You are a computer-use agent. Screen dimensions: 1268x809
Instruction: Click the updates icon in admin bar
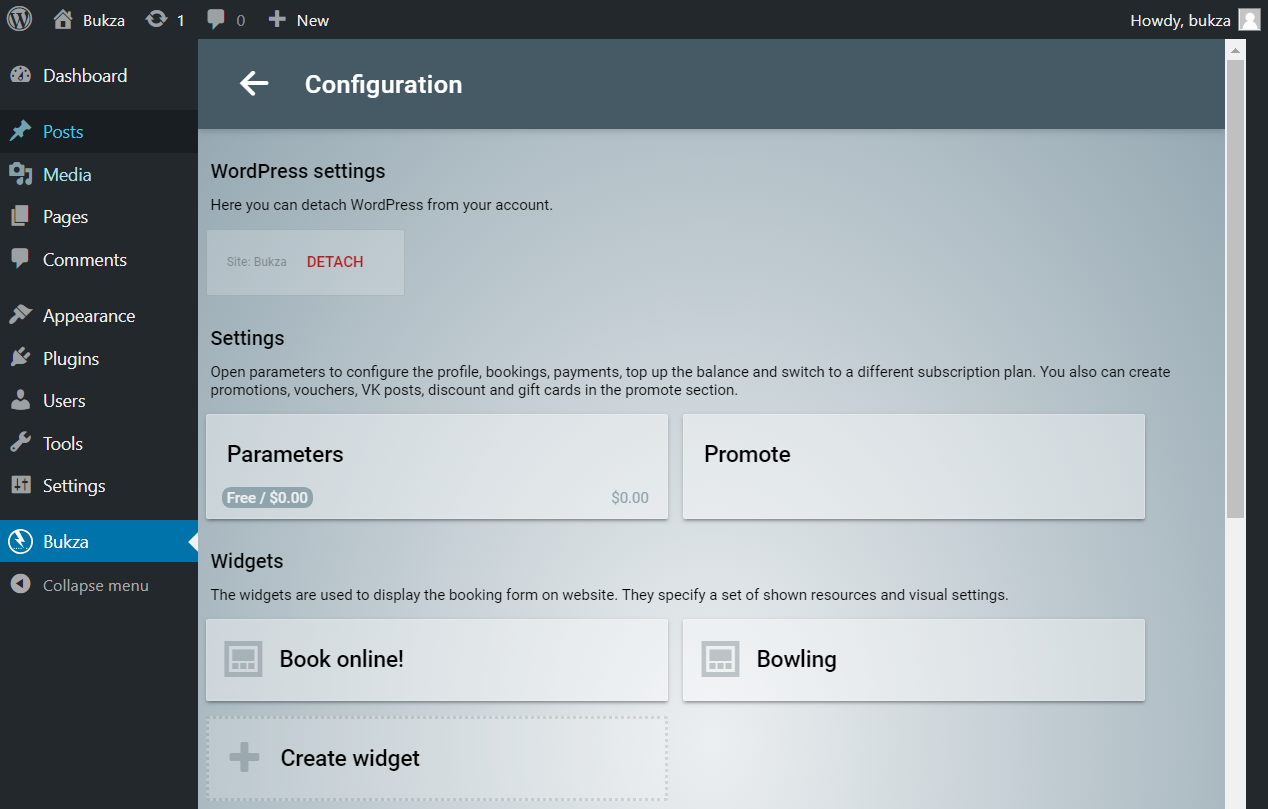point(157,19)
